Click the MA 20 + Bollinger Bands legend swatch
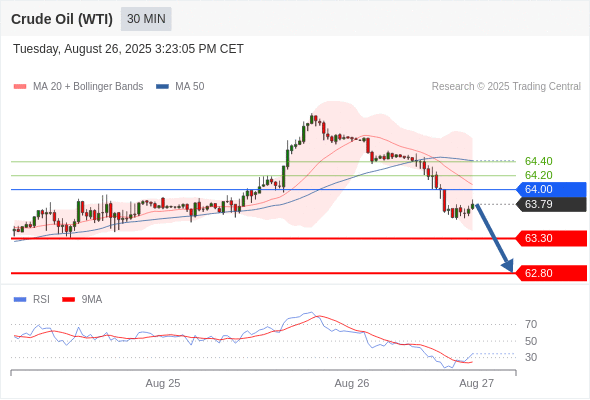 20,87
